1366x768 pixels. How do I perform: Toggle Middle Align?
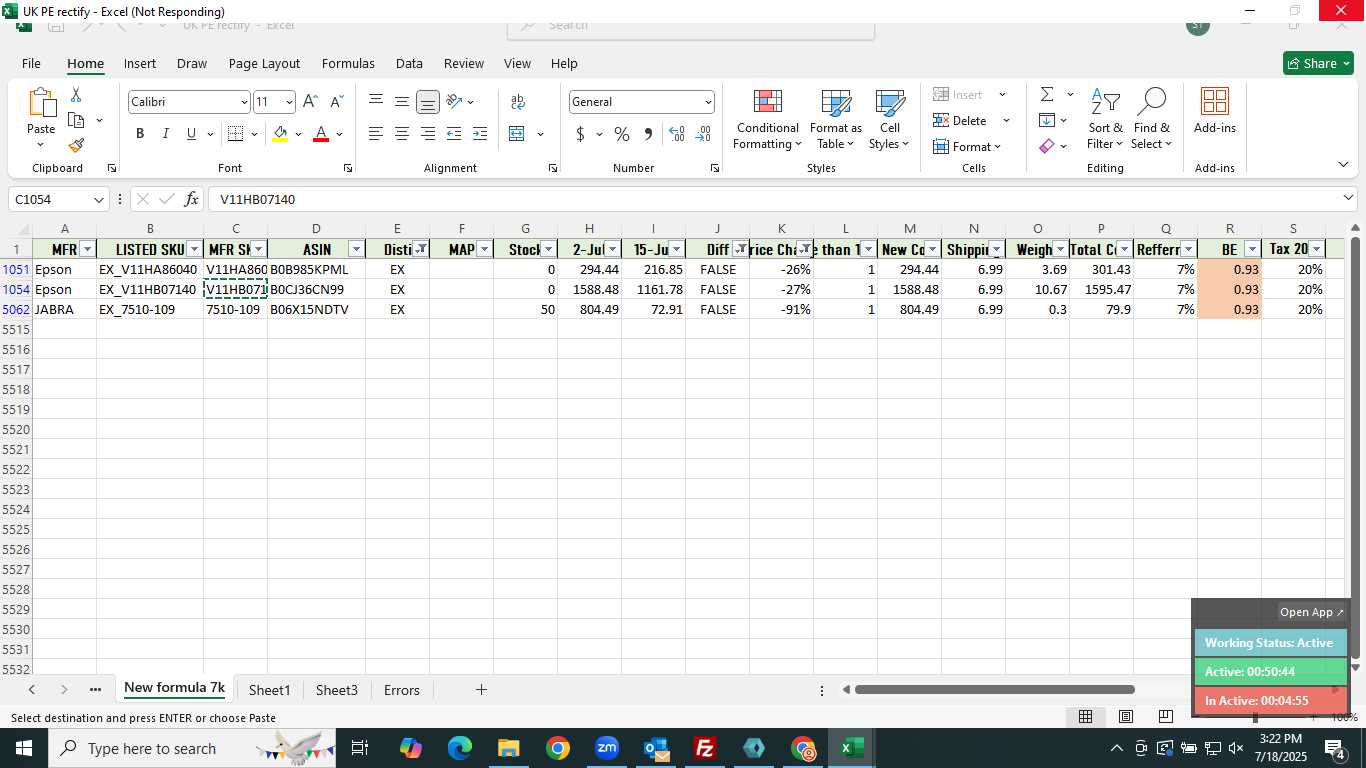(401, 102)
